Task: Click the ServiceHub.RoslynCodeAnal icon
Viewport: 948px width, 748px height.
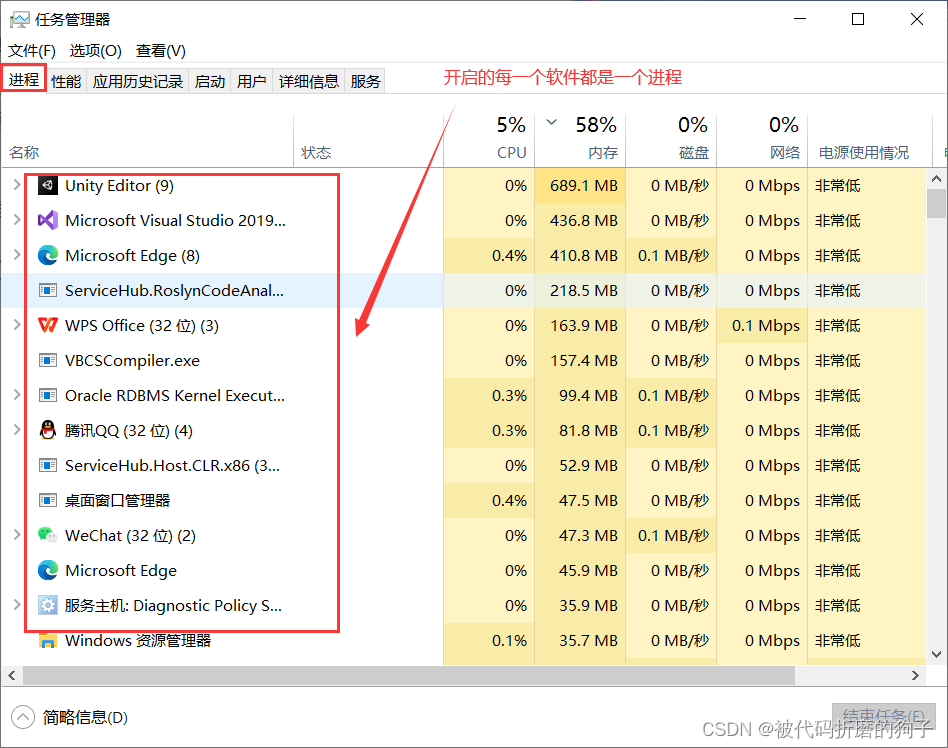Action: tap(48, 291)
